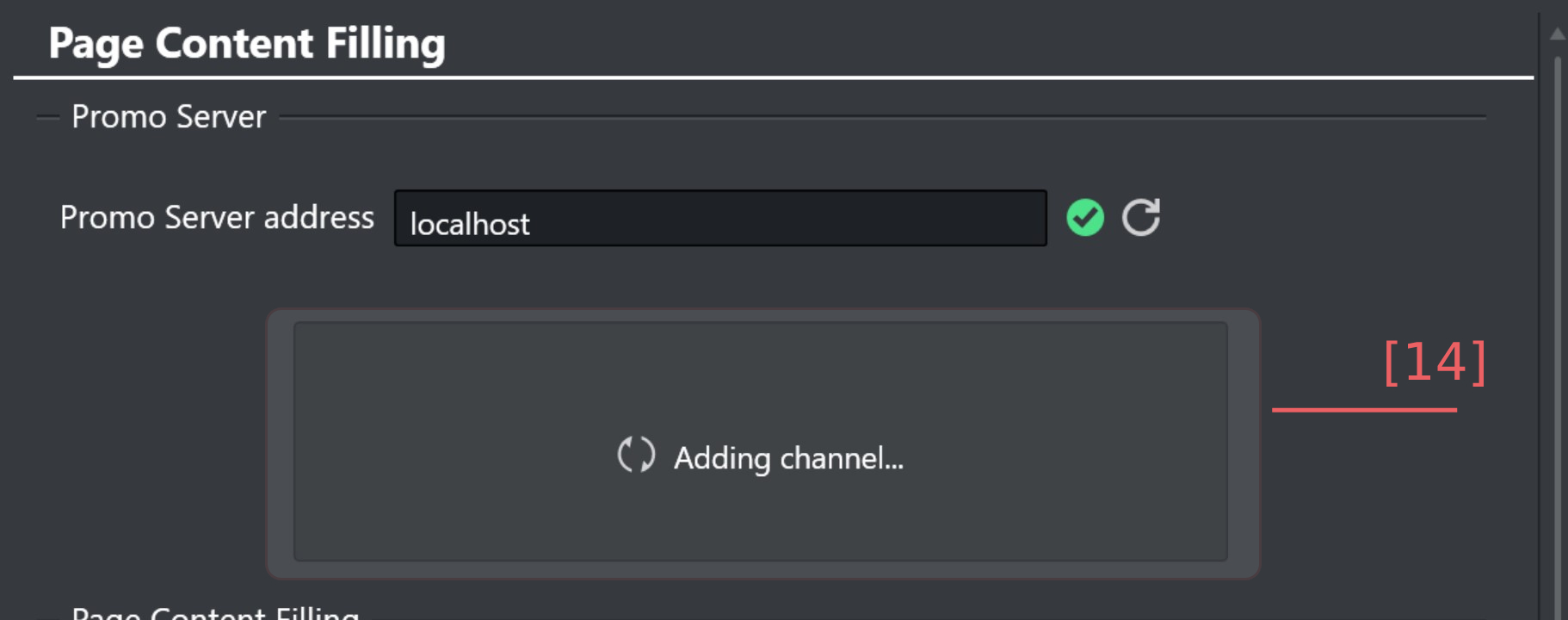This screenshot has width=1568, height=620.
Task: Click the partially visible bottom section label
Action: click(x=215, y=612)
